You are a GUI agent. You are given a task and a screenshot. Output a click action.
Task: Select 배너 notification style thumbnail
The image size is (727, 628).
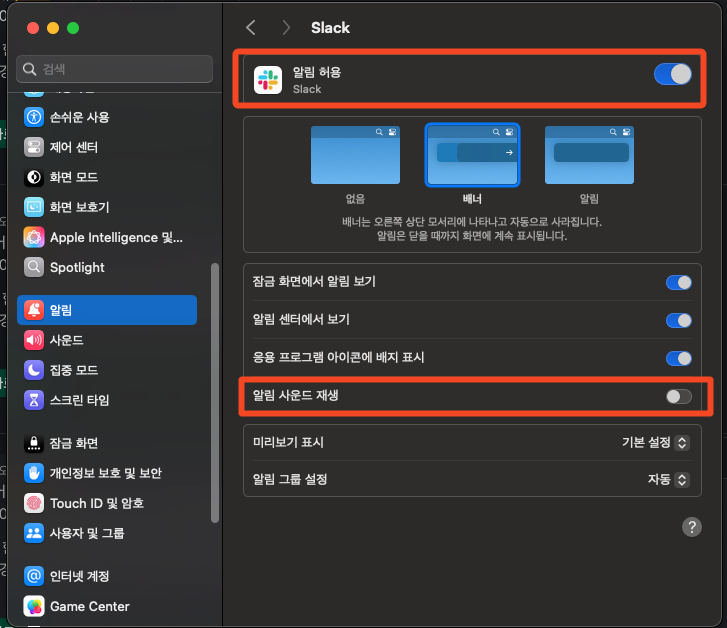click(x=472, y=155)
